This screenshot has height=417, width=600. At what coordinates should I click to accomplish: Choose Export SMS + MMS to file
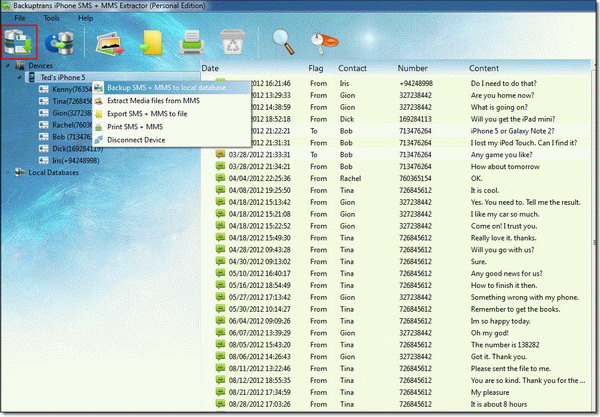pyautogui.click(x=171, y=114)
